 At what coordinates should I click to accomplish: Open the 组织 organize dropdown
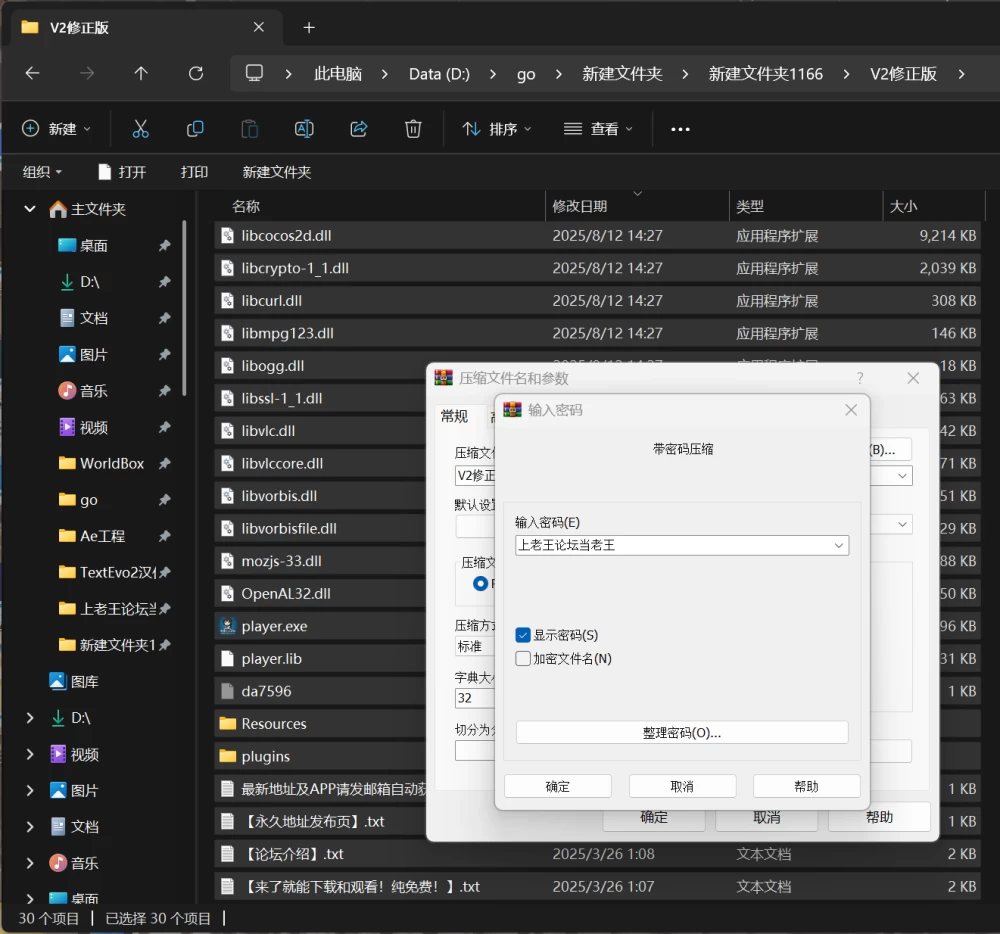[42, 171]
